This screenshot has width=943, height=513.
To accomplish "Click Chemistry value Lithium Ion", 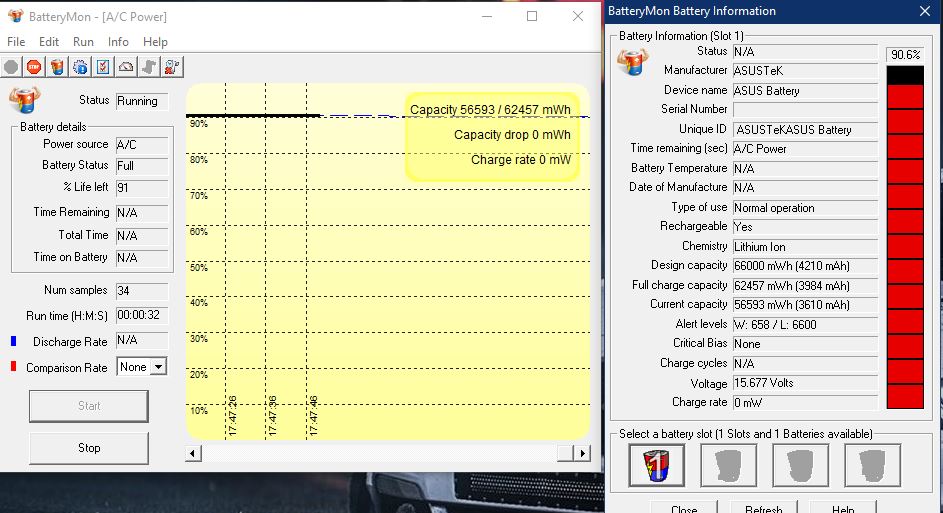I will pos(805,247).
